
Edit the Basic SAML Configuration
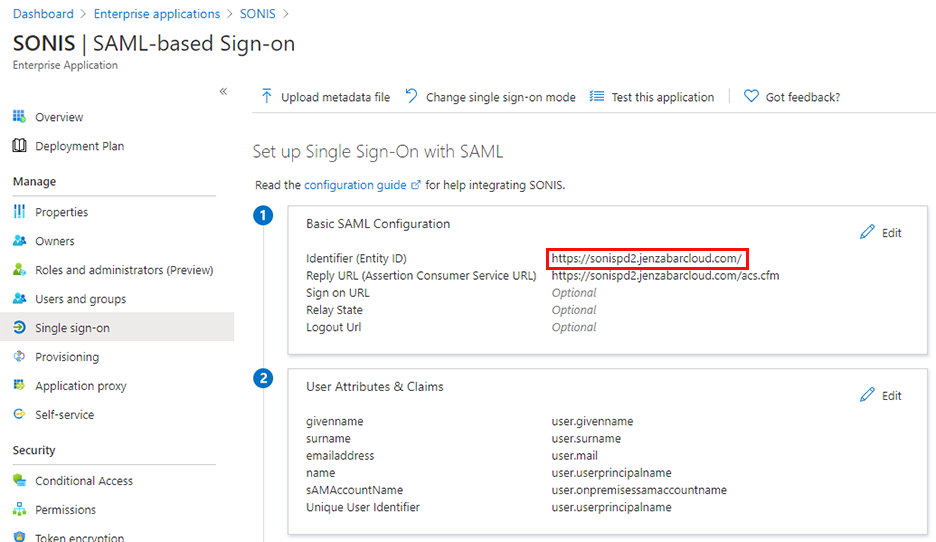pyautogui.click(x=881, y=233)
